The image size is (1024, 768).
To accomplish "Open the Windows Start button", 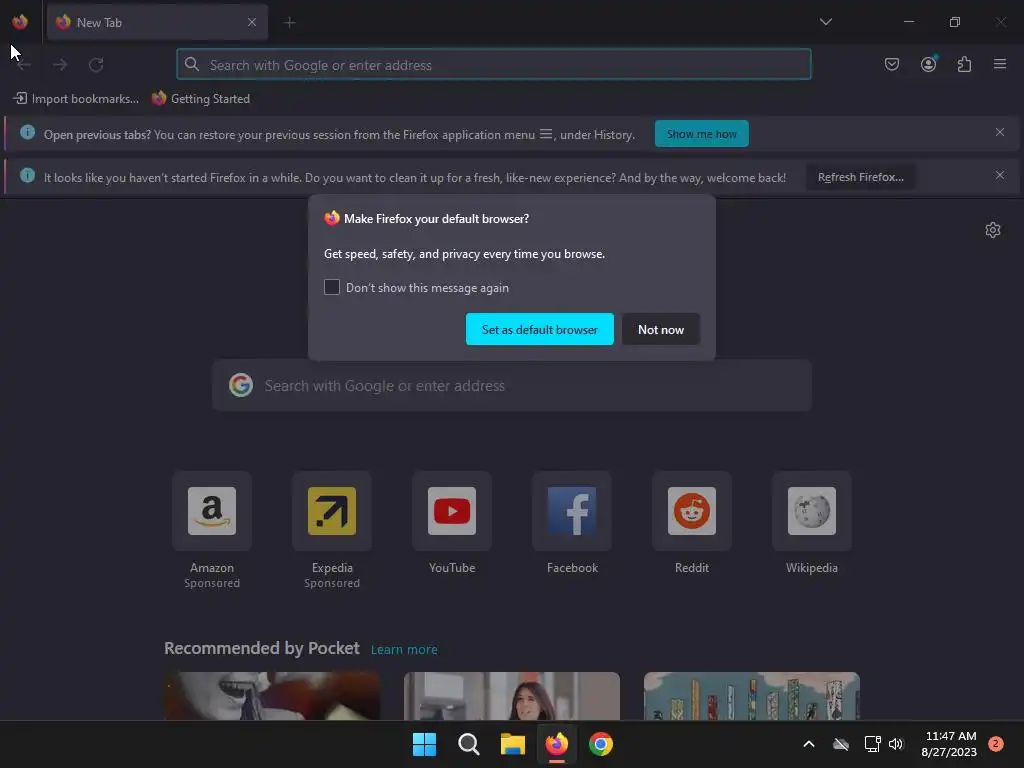I will coord(424,744).
